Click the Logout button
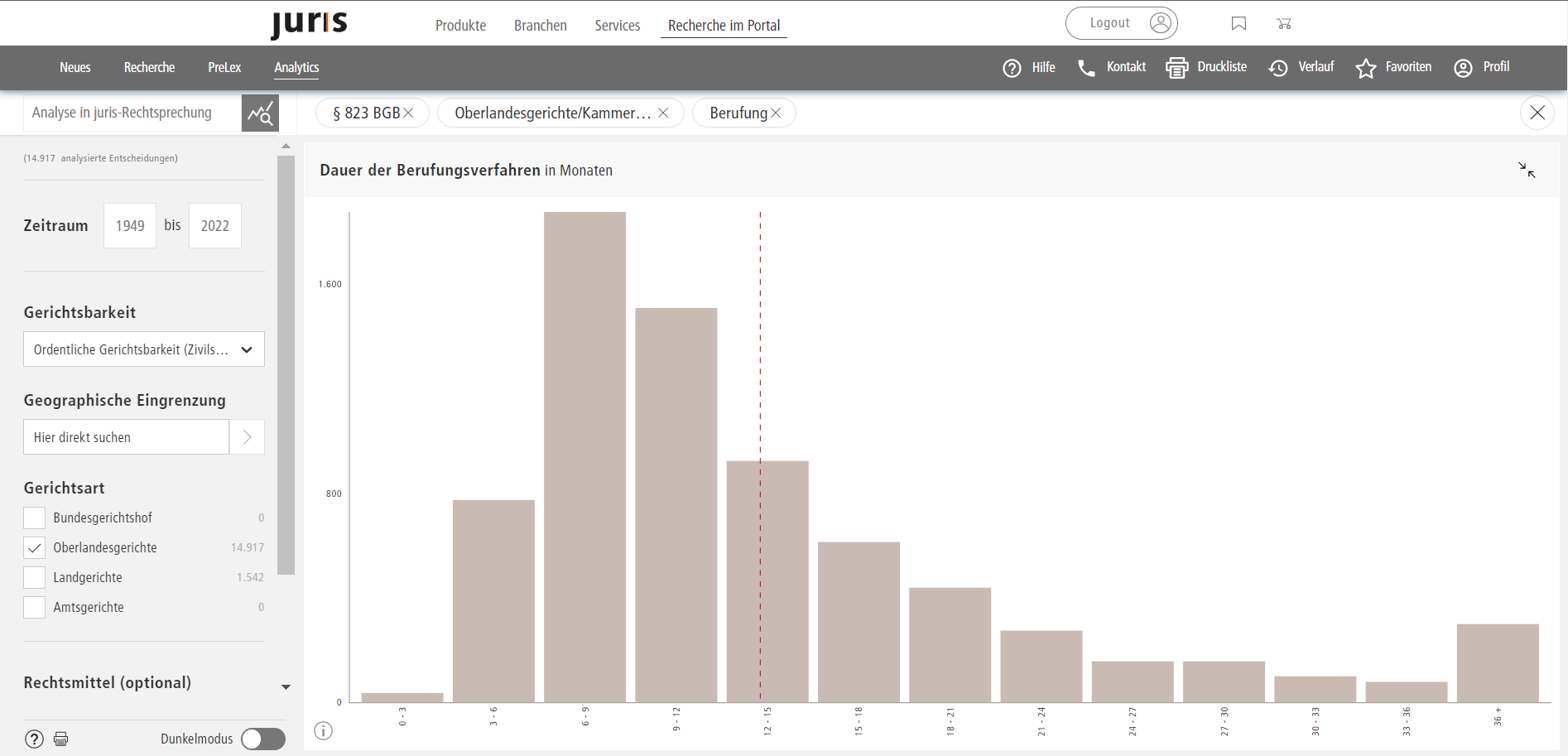1568x756 pixels. click(x=1121, y=23)
